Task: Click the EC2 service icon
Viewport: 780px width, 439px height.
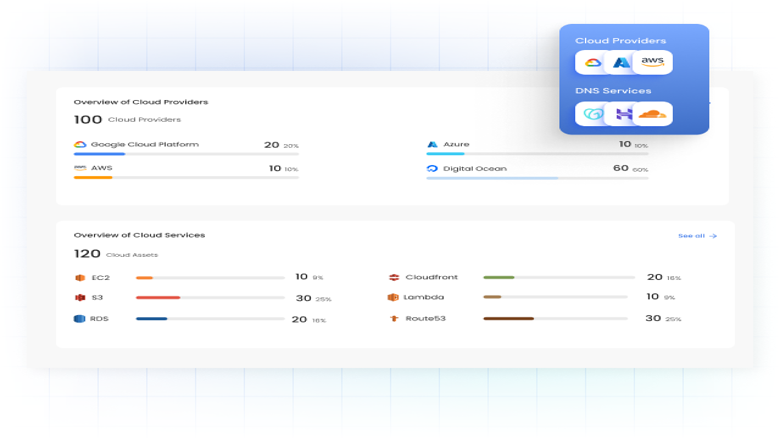Action: click(x=80, y=278)
